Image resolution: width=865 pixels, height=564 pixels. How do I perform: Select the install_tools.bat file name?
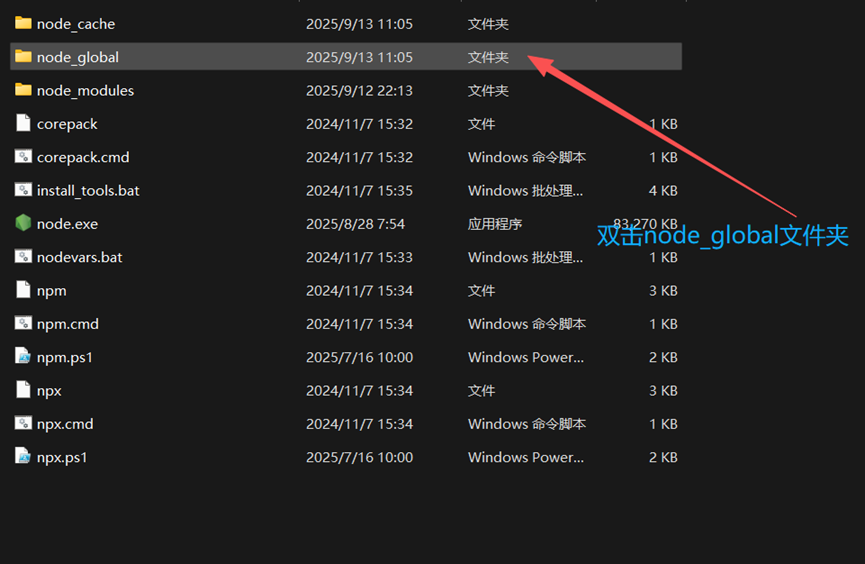88,191
